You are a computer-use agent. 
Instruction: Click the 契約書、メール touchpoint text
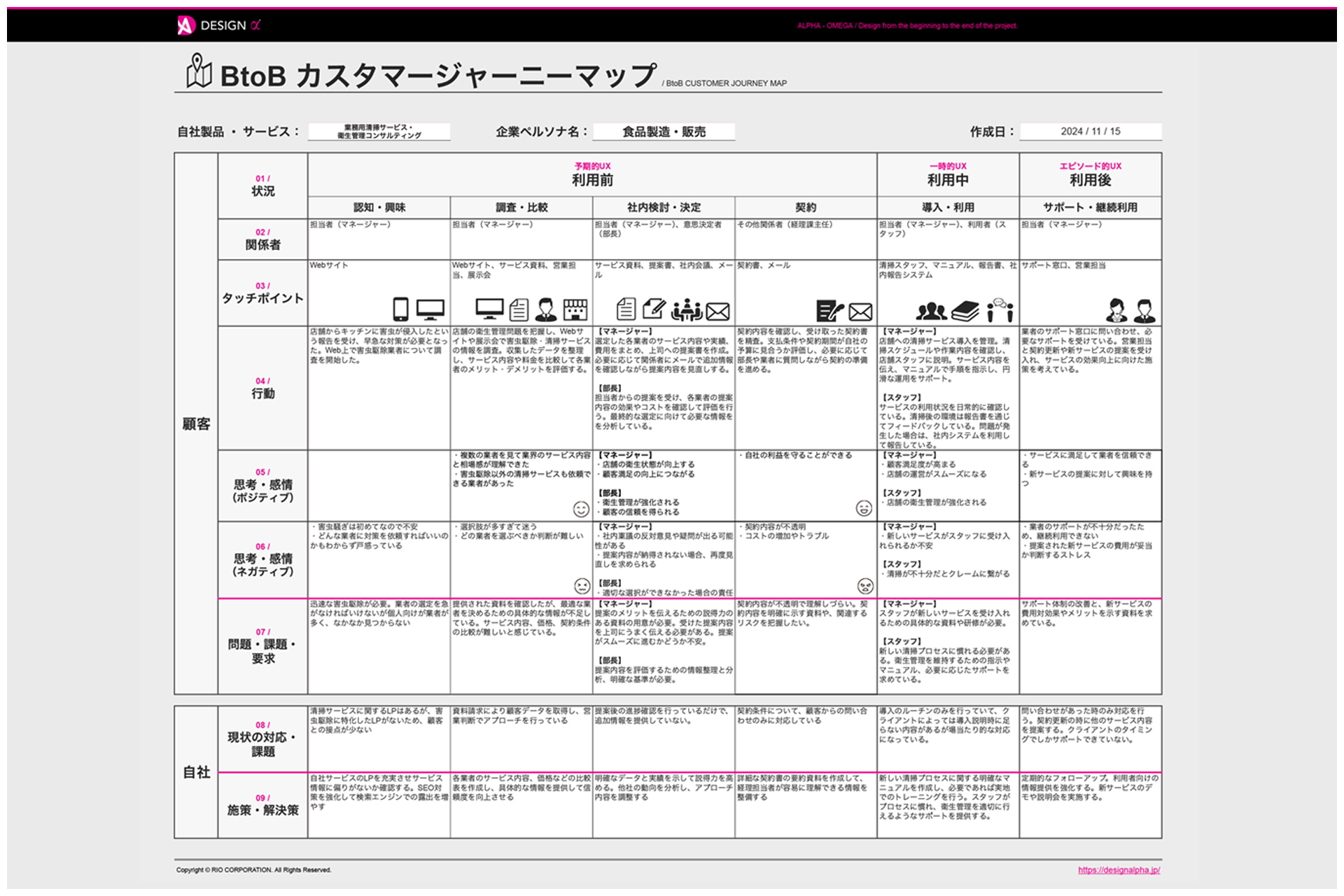tap(764, 265)
